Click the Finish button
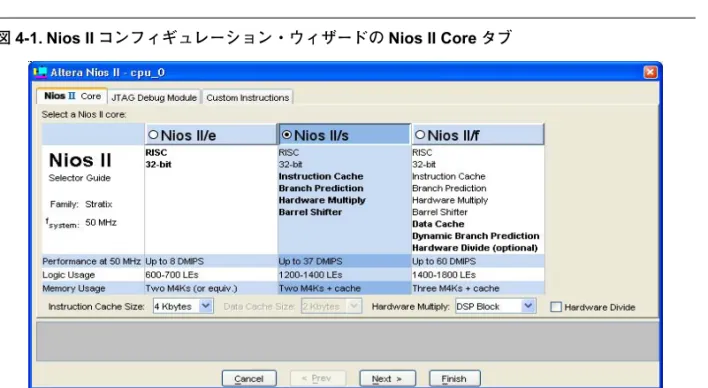 (x=454, y=379)
